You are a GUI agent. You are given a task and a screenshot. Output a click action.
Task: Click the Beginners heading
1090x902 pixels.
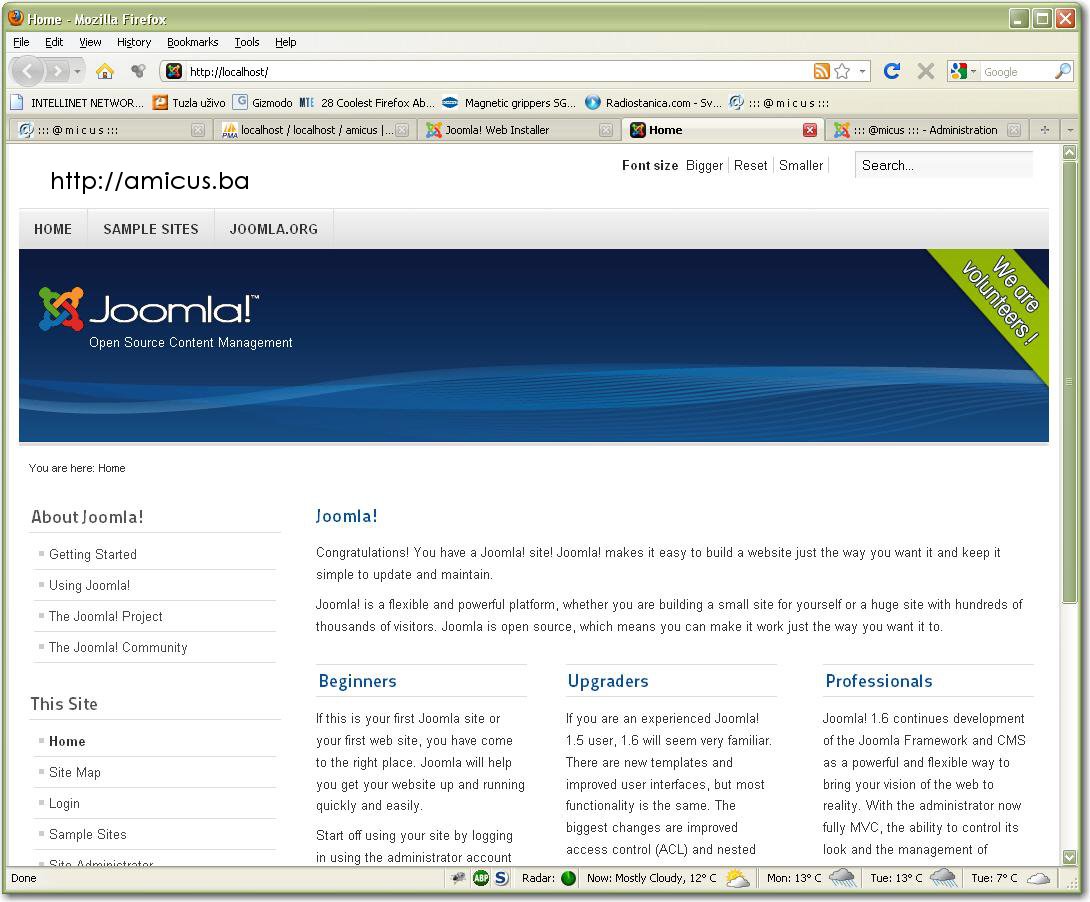click(x=357, y=681)
